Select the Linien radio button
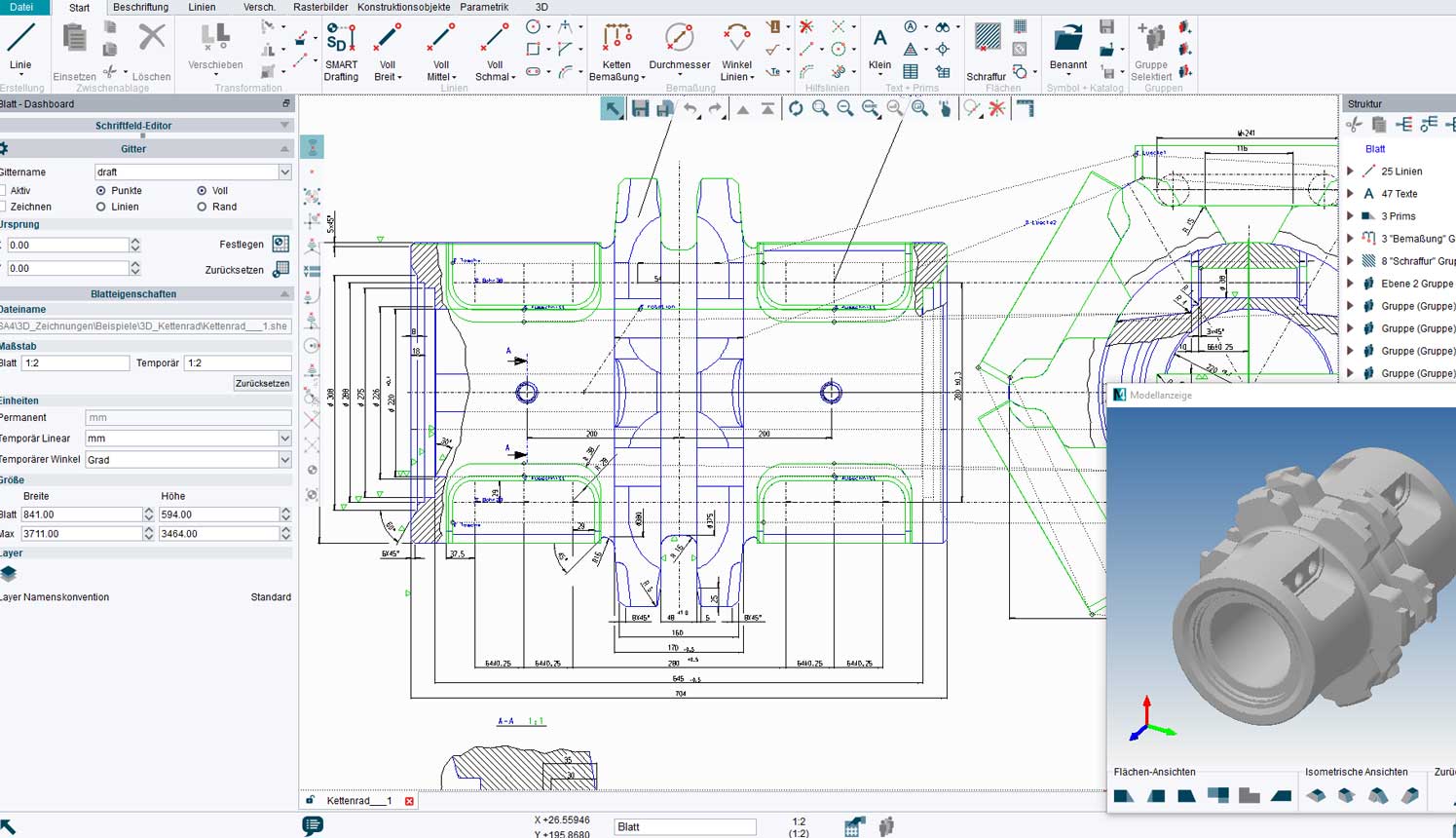This screenshot has width=1456, height=838. pos(101,207)
